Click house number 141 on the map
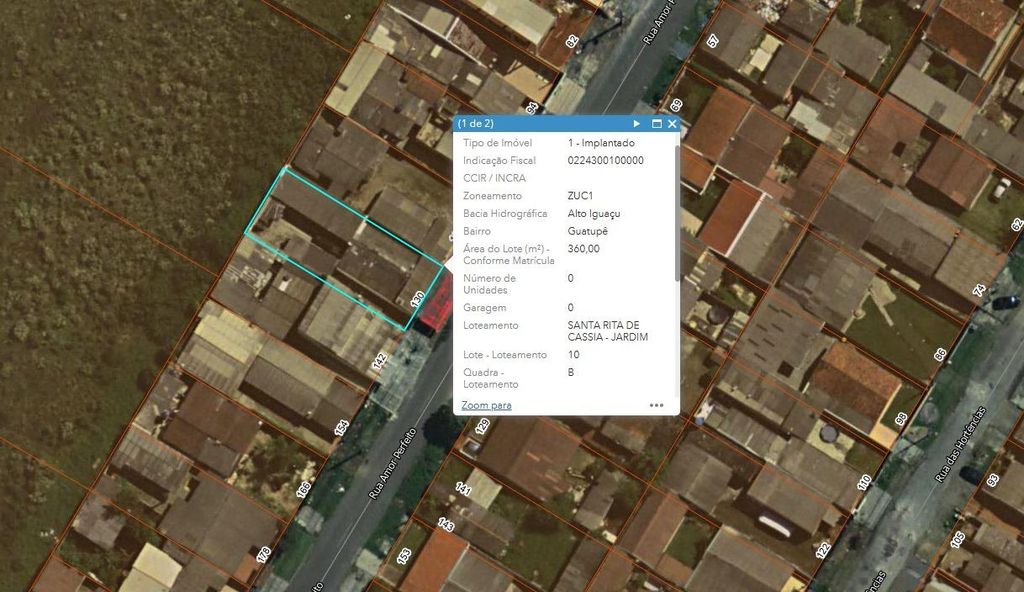Viewport: 1024px width, 592px height. click(x=463, y=488)
